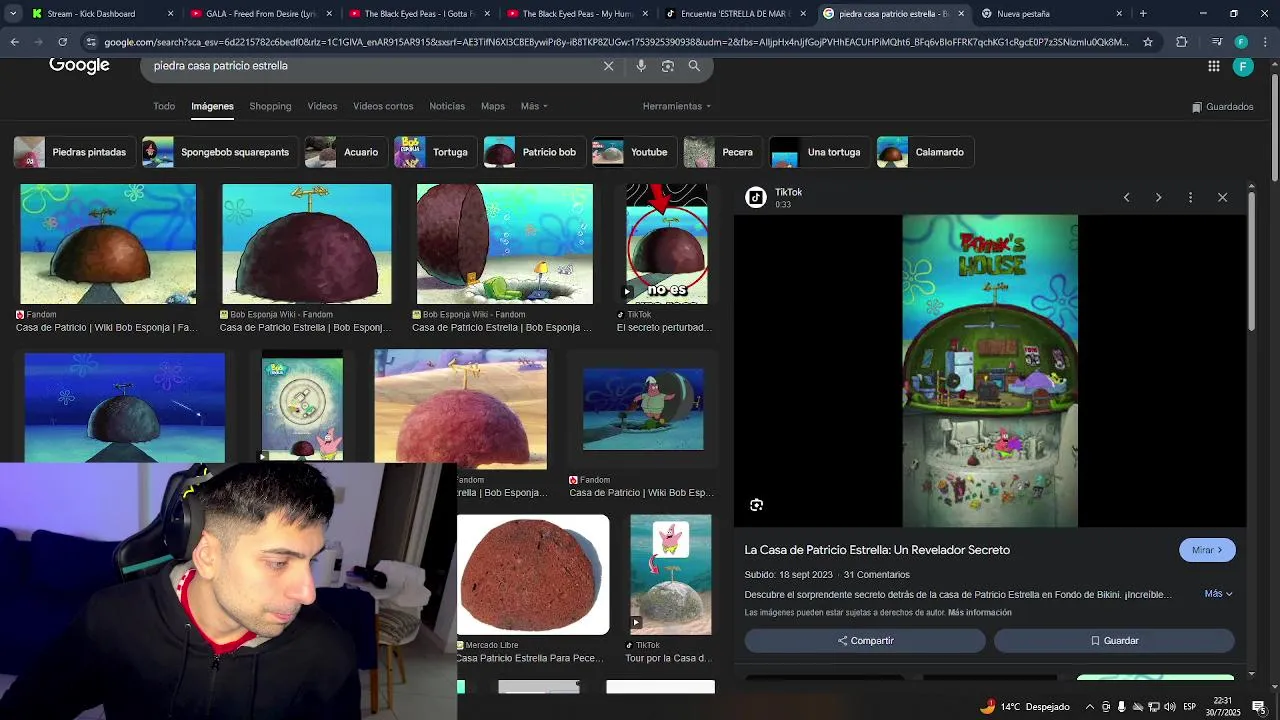
Task: Apply the Patricio bob filter chip
Action: [x=534, y=152]
